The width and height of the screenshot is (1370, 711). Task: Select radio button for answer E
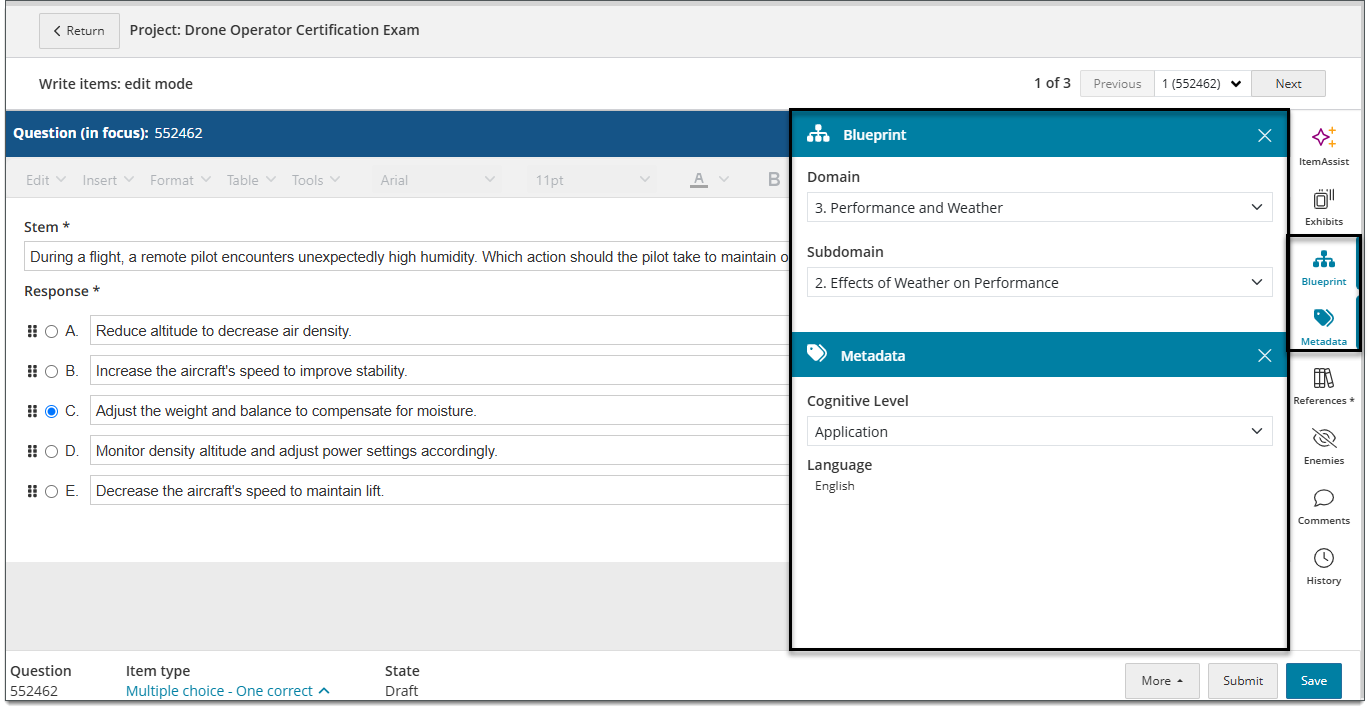click(52, 491)
